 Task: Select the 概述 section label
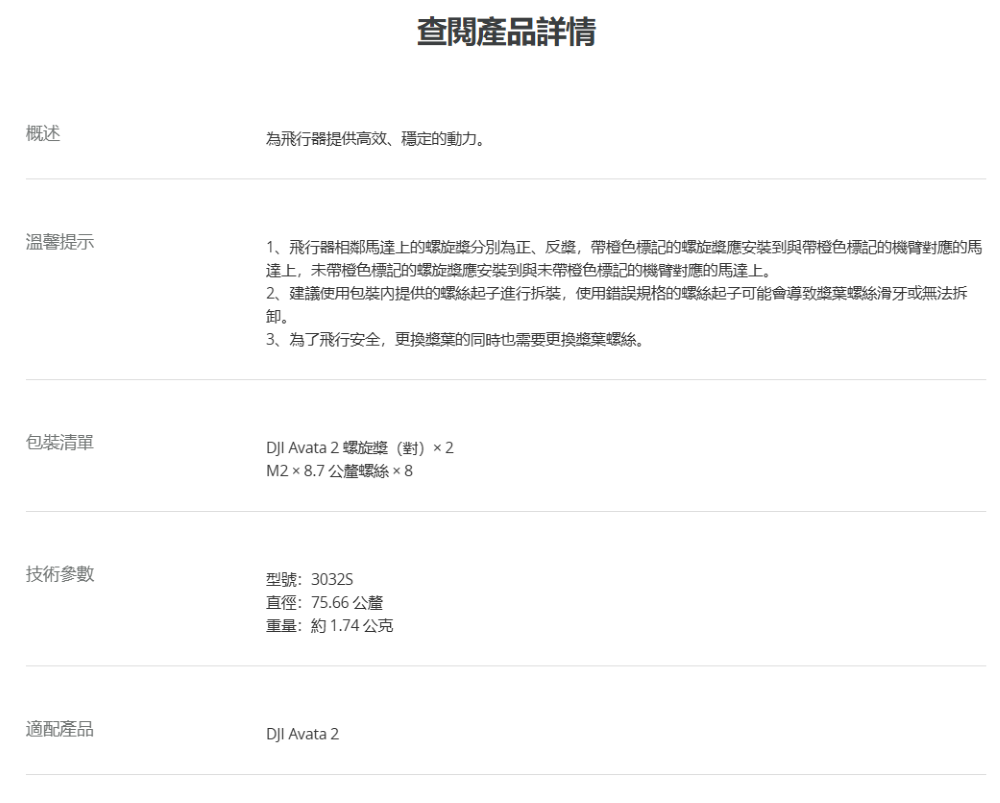point(43,133)
